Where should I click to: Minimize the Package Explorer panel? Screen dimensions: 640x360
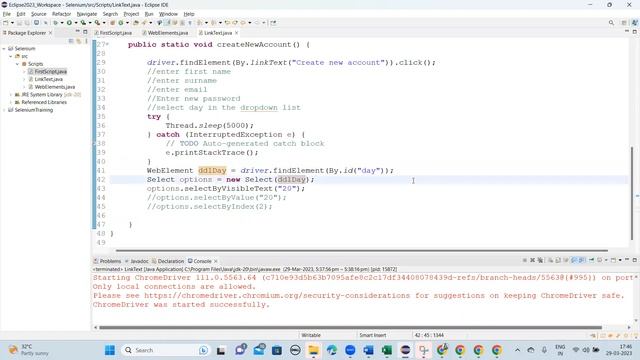click(x=78, y=31)
